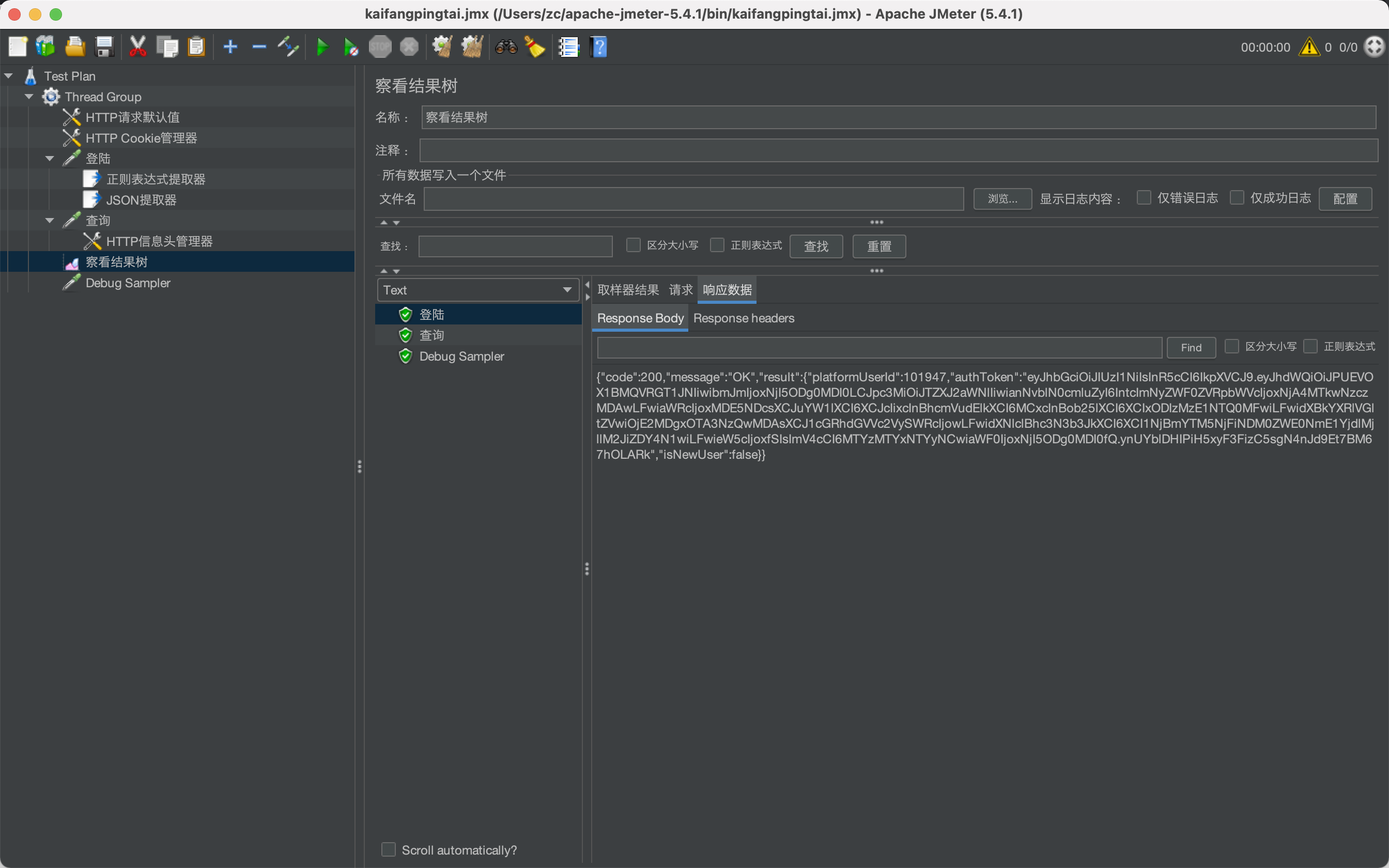Click the 重置 button

pyautogui.click(x=879, y=246)
